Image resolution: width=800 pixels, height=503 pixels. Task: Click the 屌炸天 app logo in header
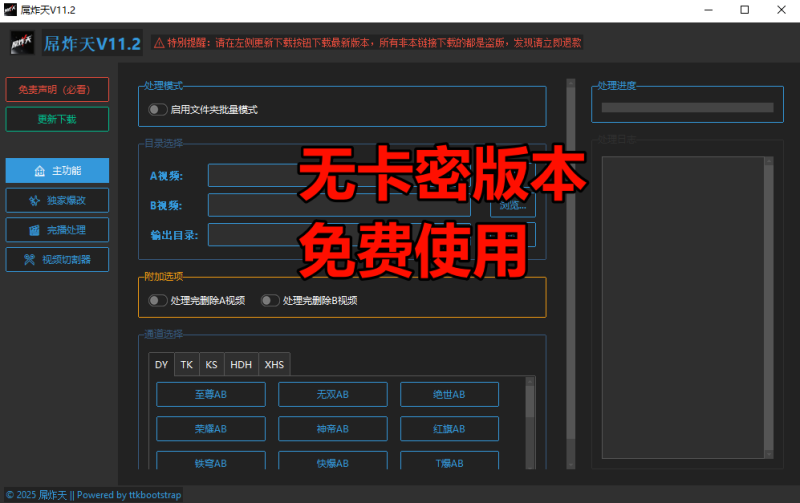pos(22,43)
